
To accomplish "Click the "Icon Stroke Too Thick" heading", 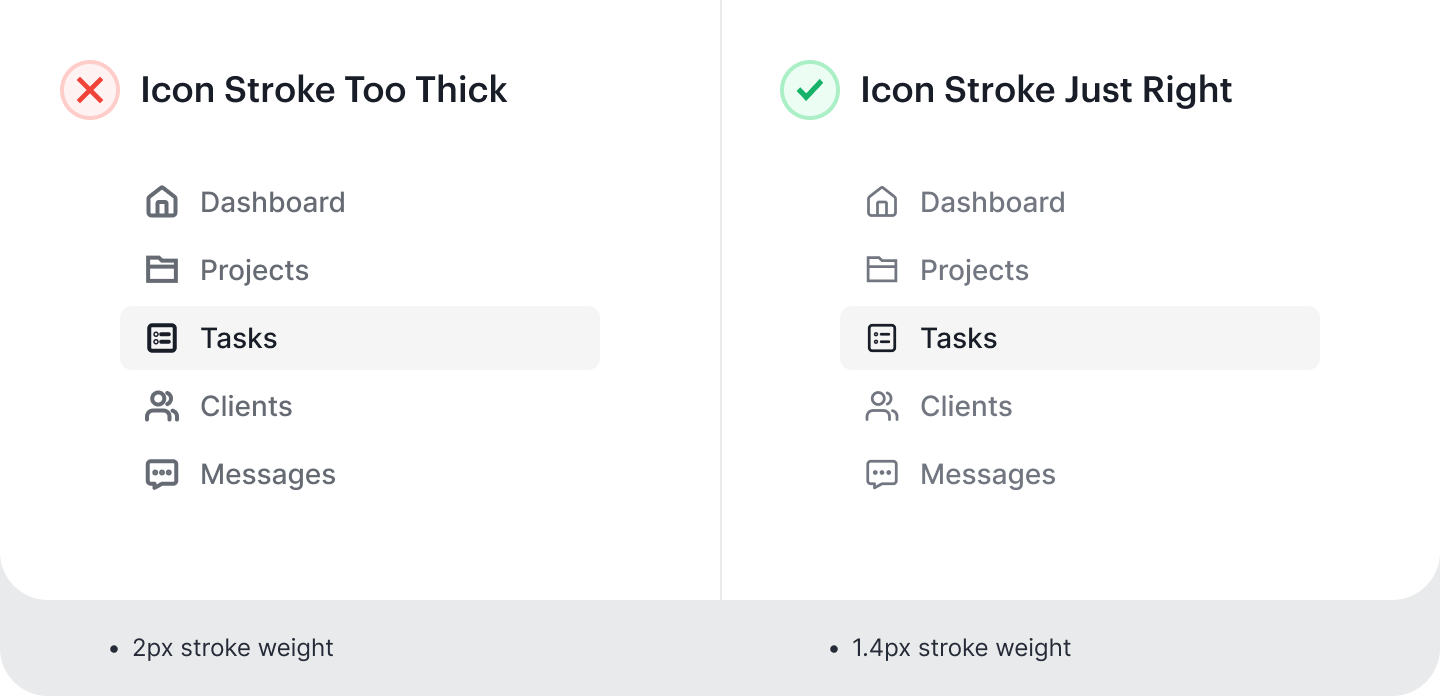I will click(324, 90).
